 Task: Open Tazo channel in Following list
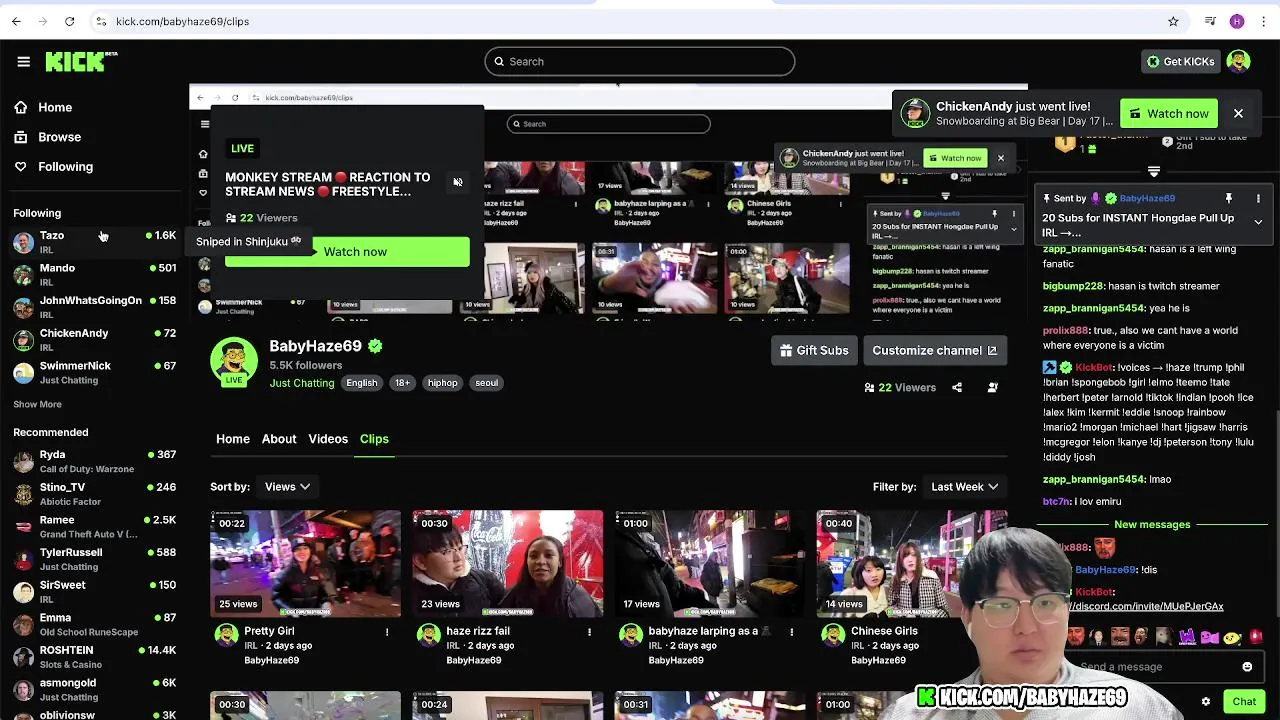(x=94, y=241)
